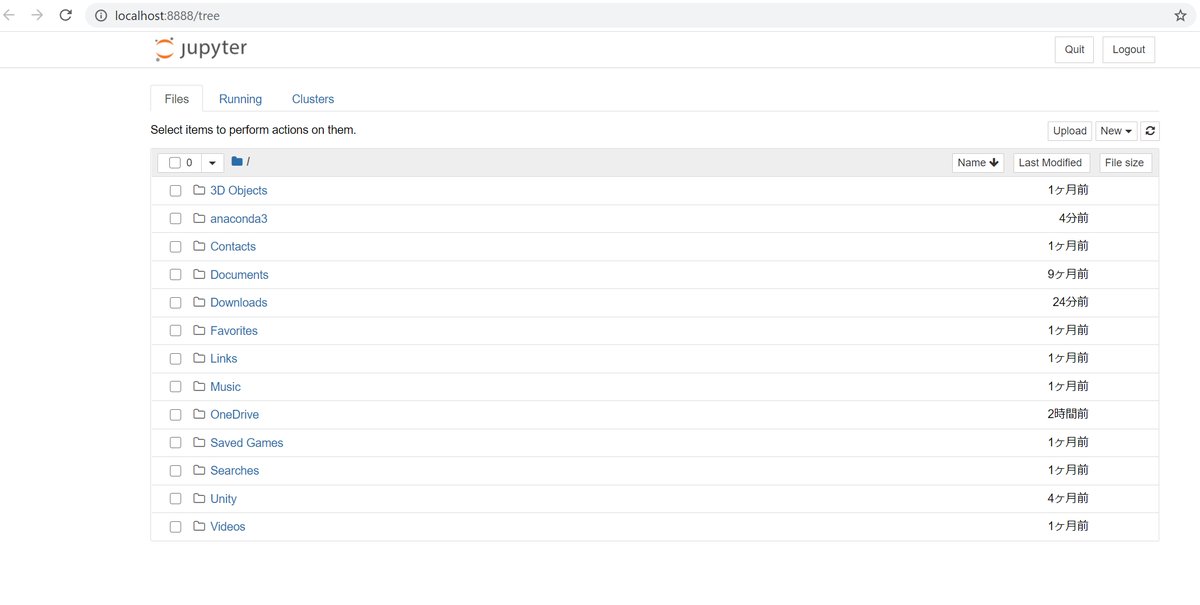Refresh the notebook file list
The width and height of the screenshot is (1200, 605).
(1150, 131)
